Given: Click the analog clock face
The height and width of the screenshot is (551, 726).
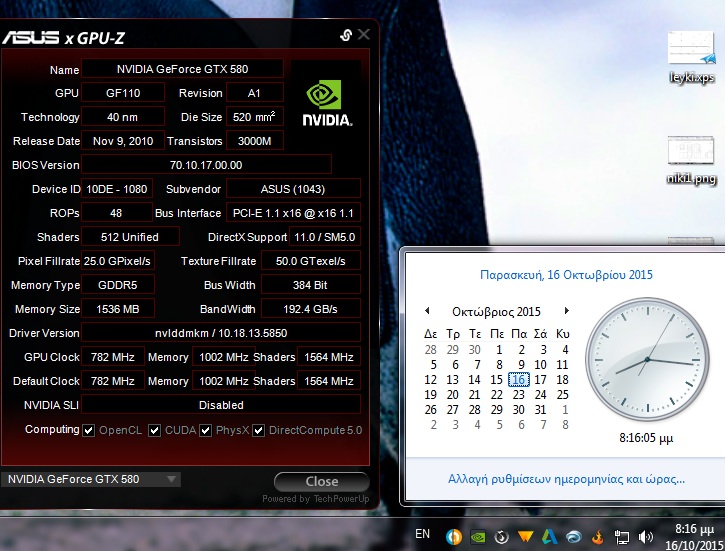Looking at the screenshot, I should (647, 359).
